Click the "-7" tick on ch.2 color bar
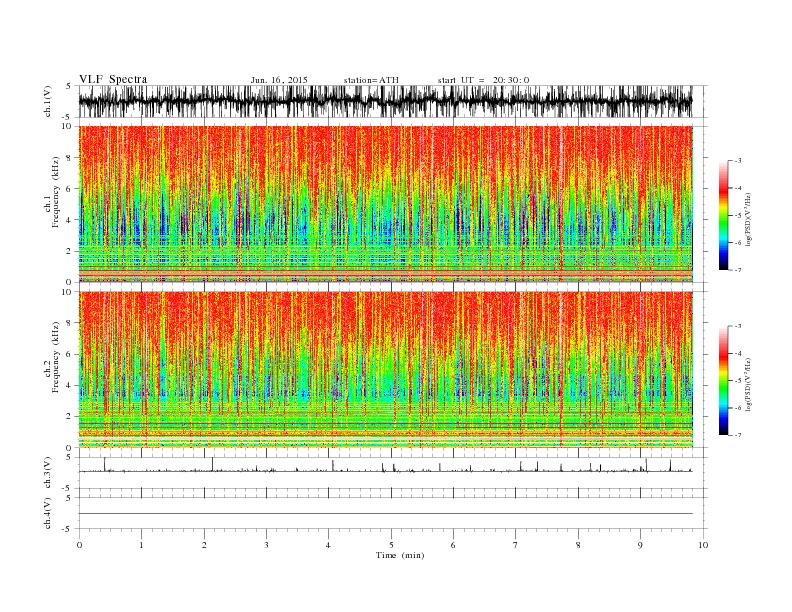This screenshot has height=612, width=792. pos(738,435)
